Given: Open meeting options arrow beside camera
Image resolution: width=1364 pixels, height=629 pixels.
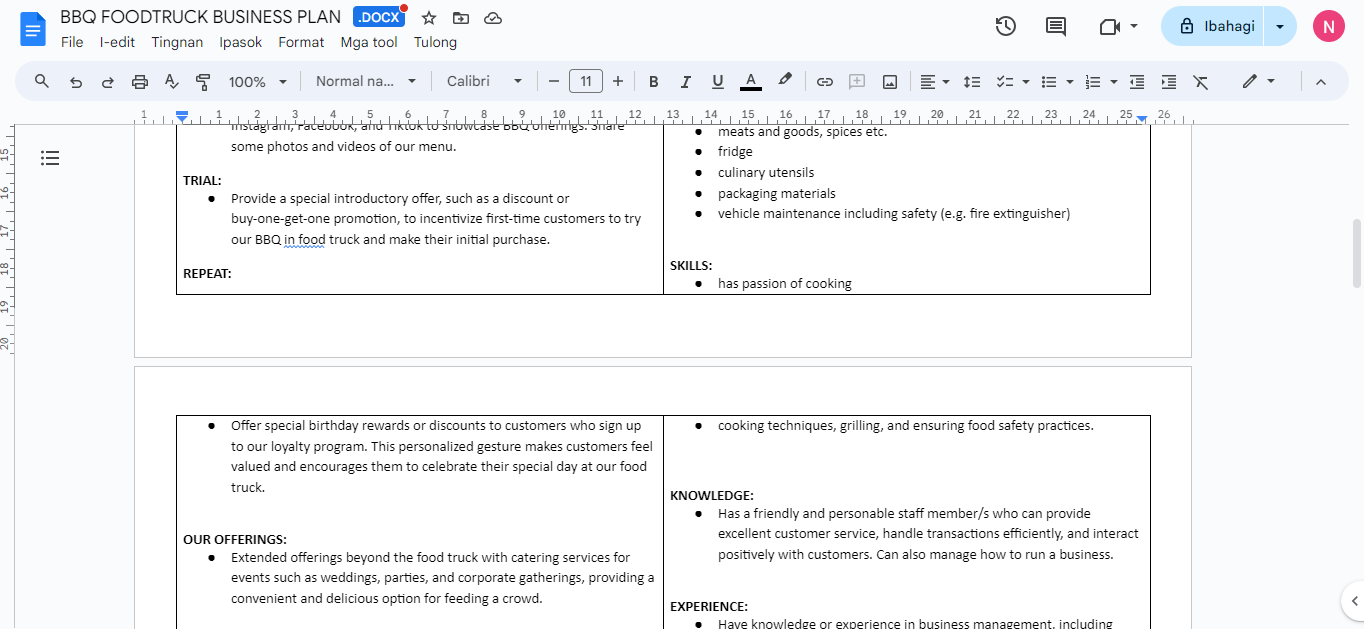Looking at the screenshot, I should coord(1134,27).
